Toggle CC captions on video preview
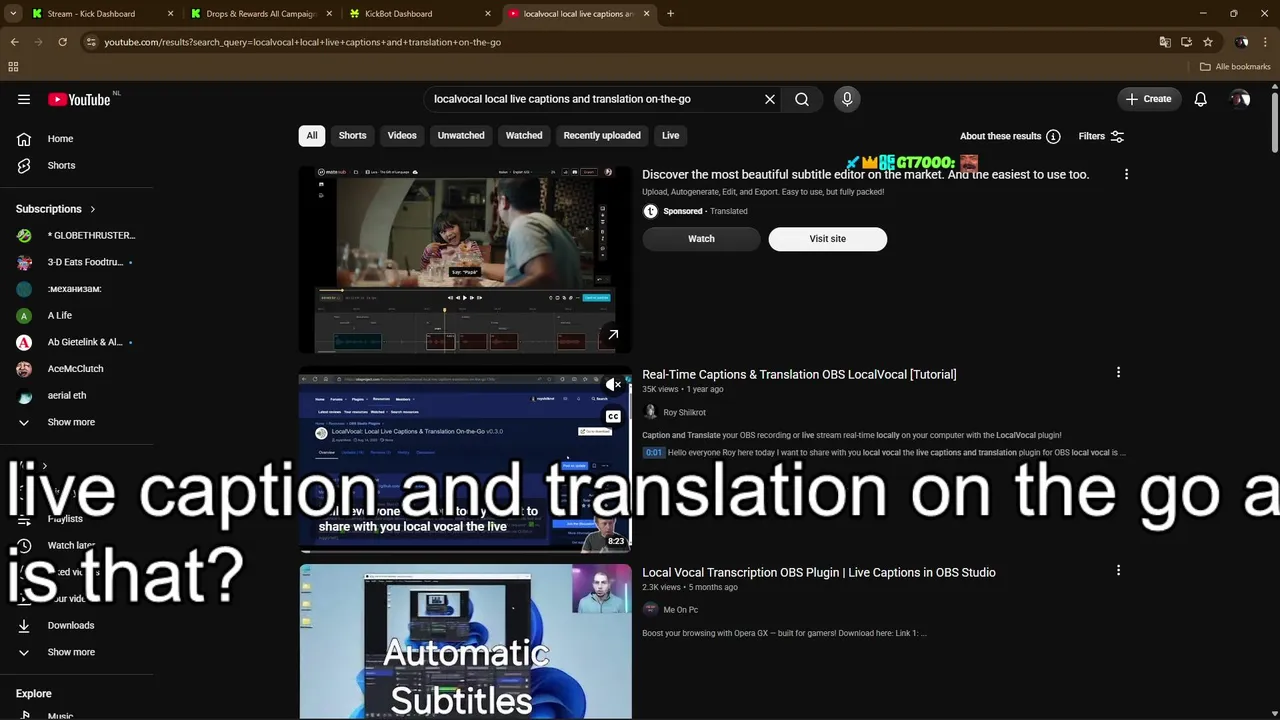This screenshot has height=720, width=1280. tap(613, 416)
